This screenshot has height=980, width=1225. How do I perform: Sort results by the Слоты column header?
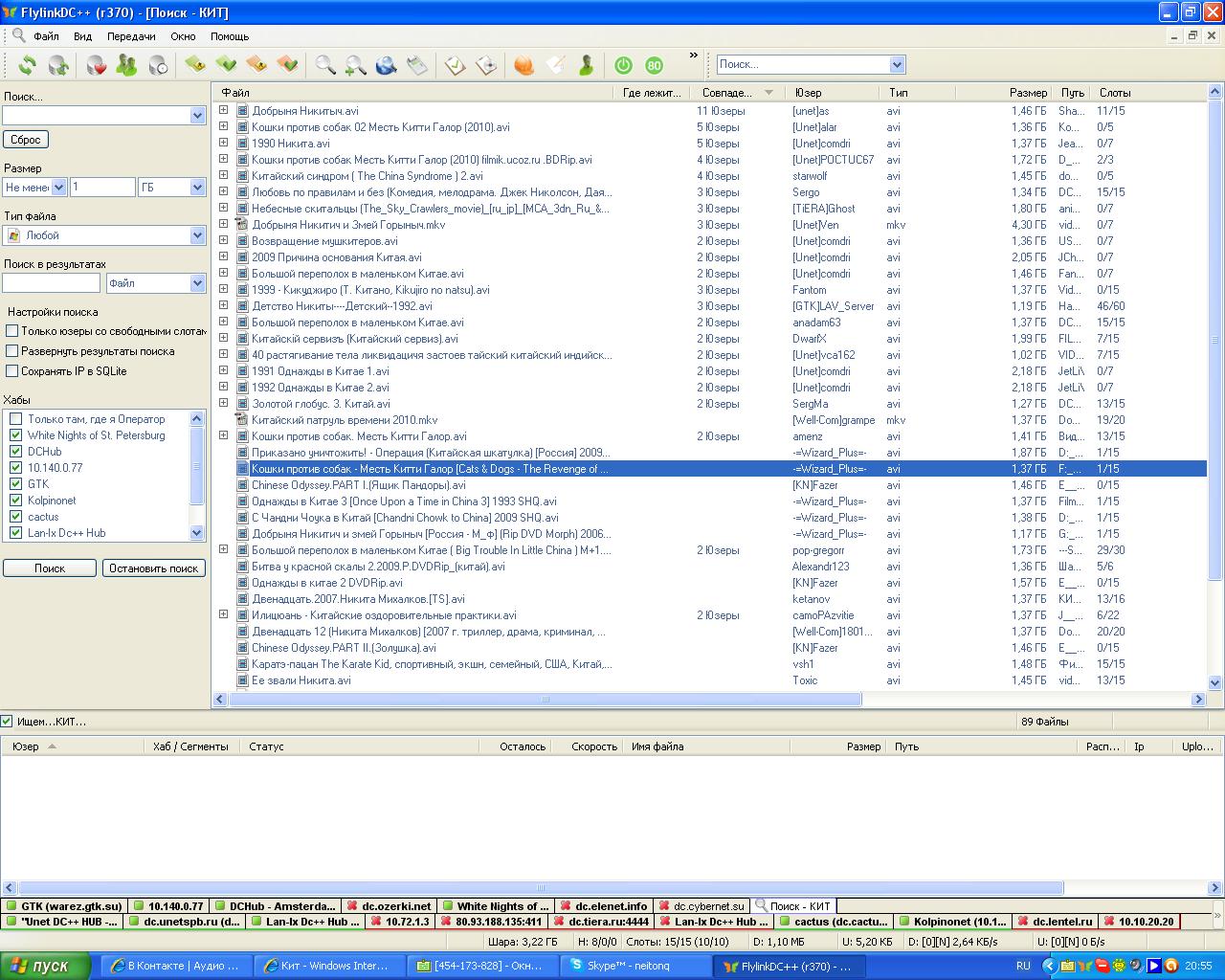tap(1115, 93)
